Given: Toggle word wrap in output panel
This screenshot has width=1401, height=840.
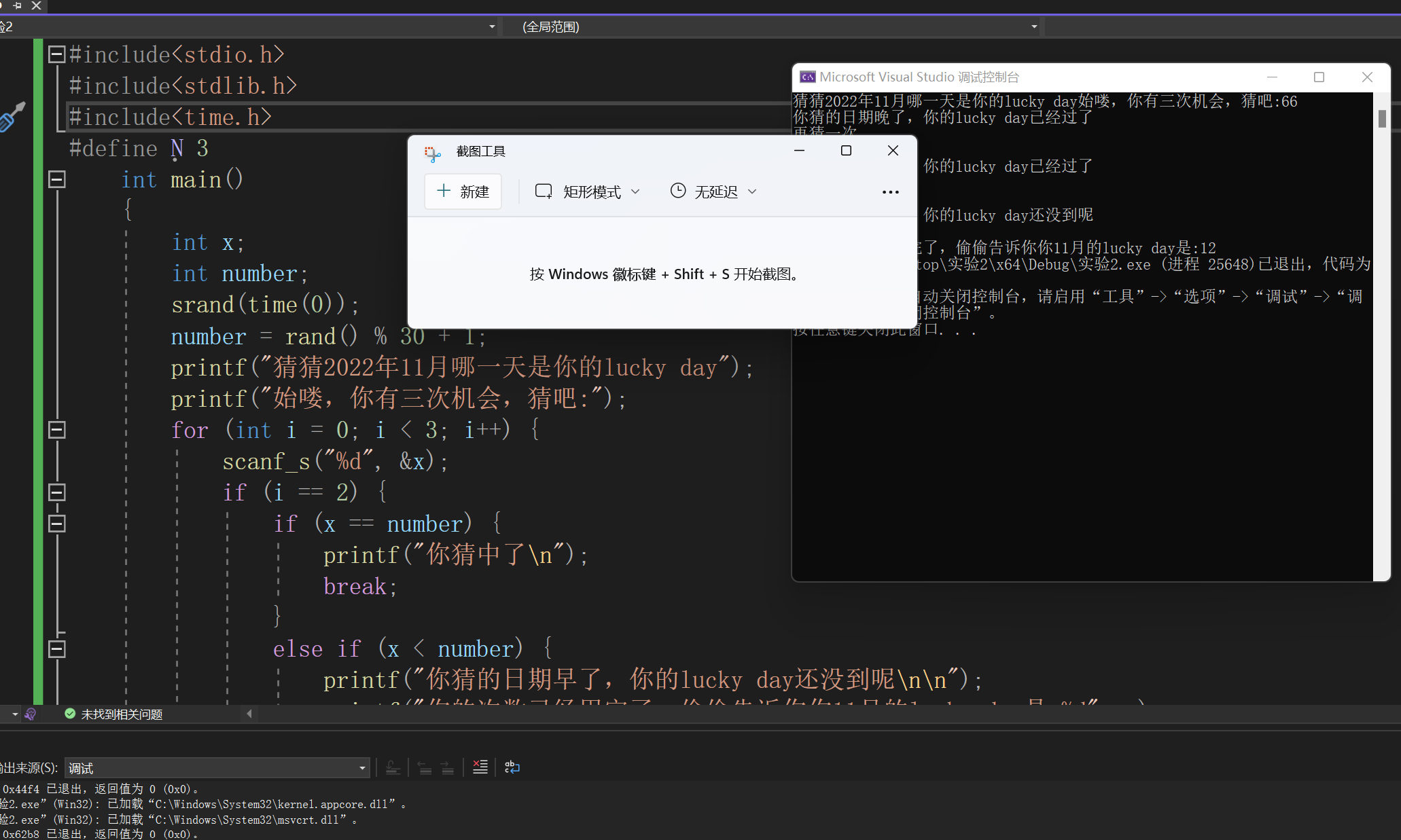Looking at the screenshot, I should click(x=512, y=767).
